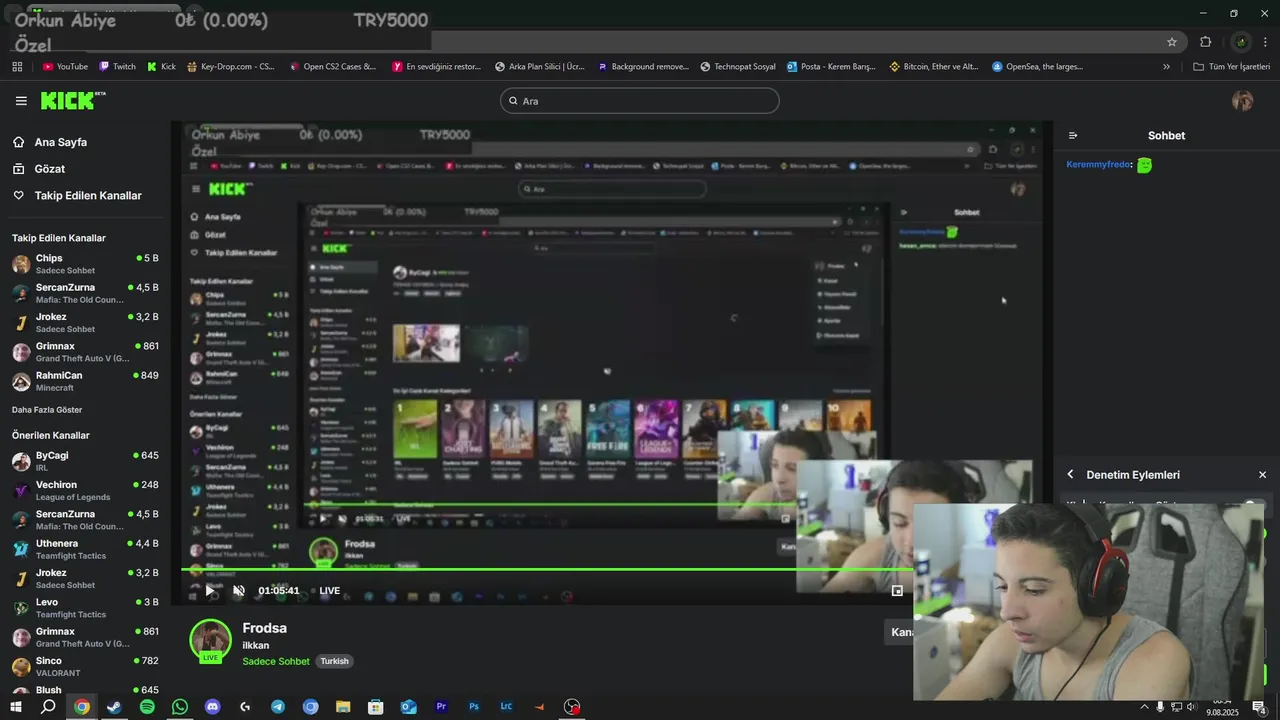Open the Windows notification center
Screen dimensions: 1280x720
click(x=1260, y=707)
